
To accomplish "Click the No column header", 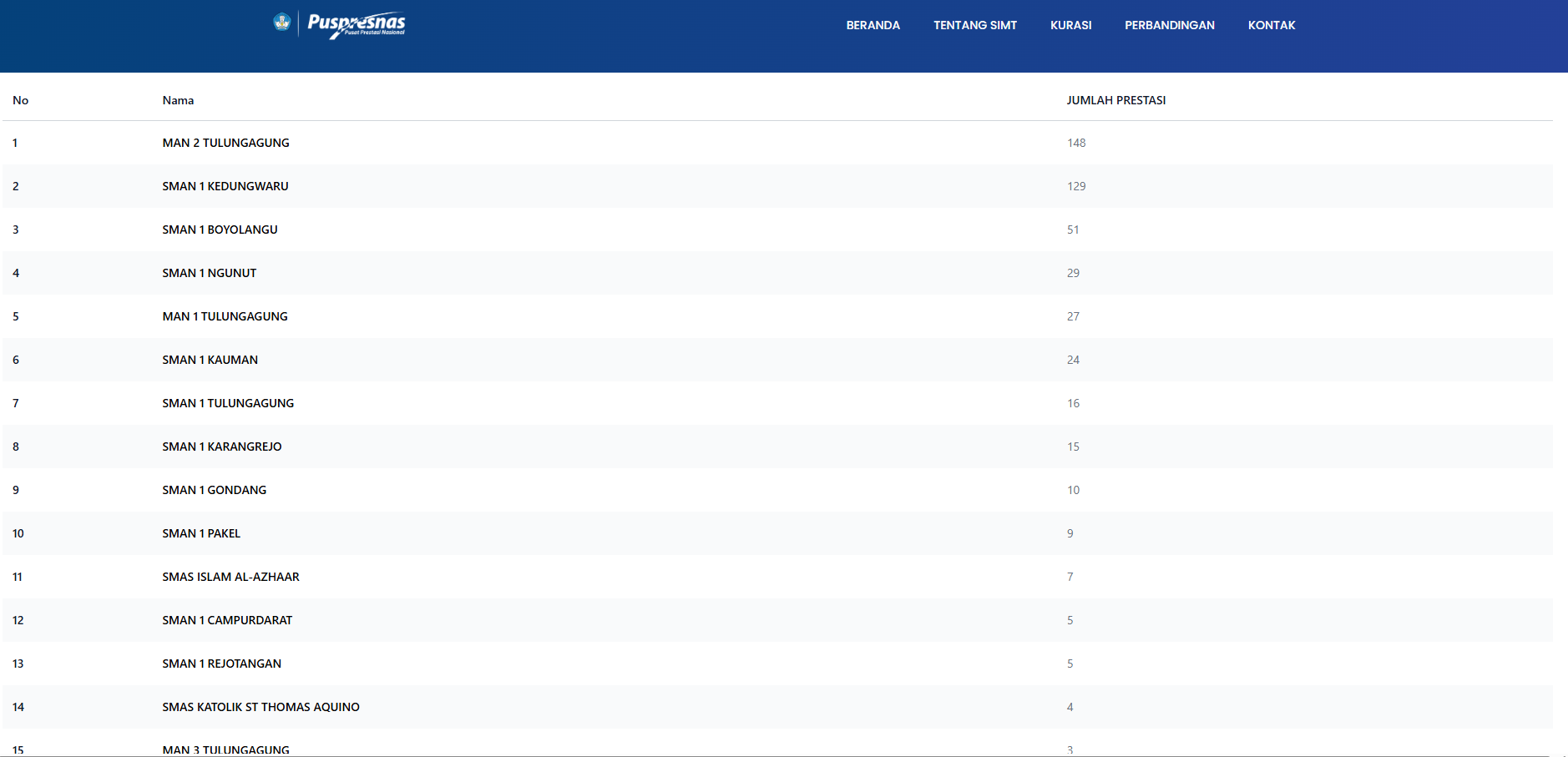I will click(21, 100).
